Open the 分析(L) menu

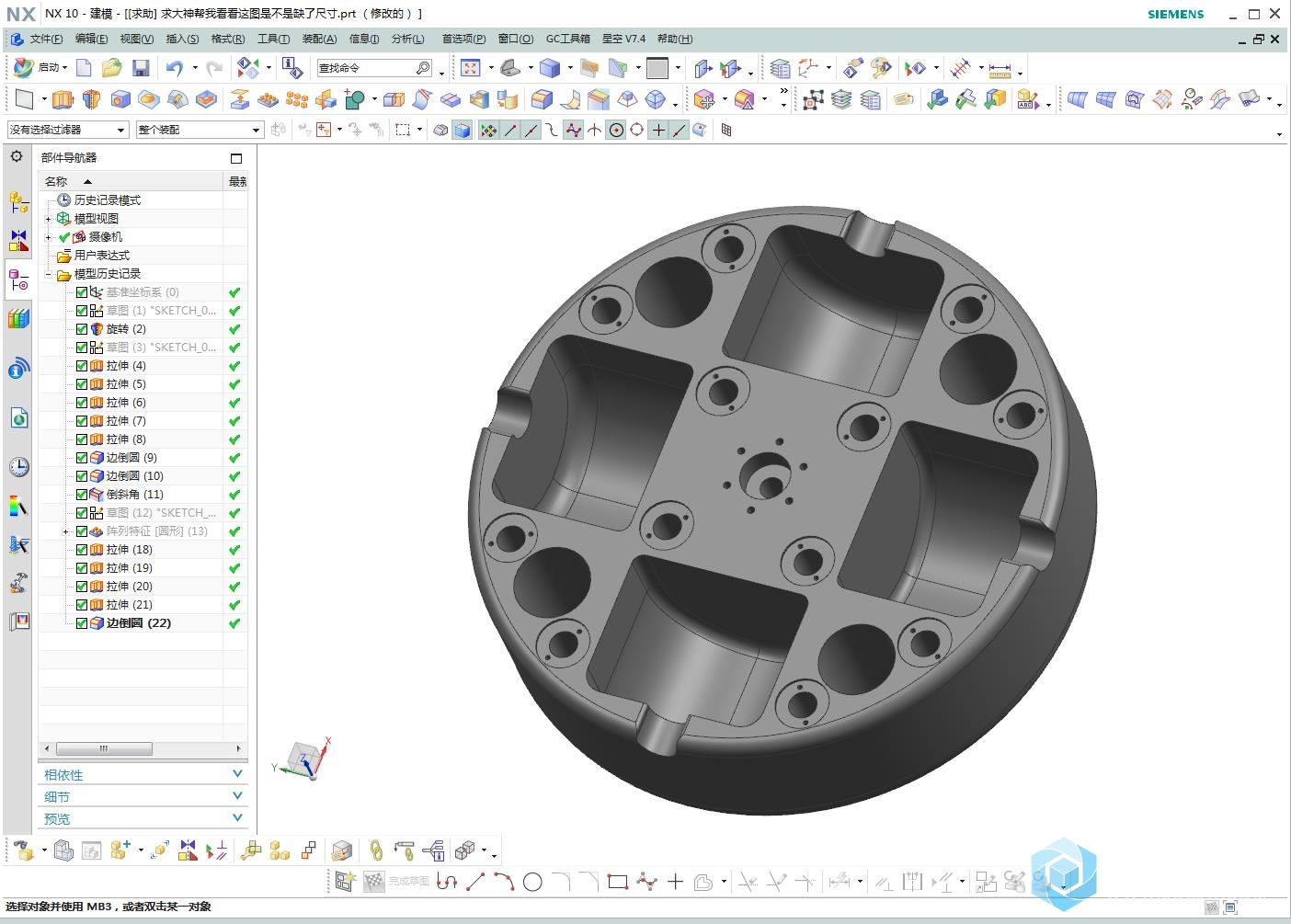[x=408, y=39]
